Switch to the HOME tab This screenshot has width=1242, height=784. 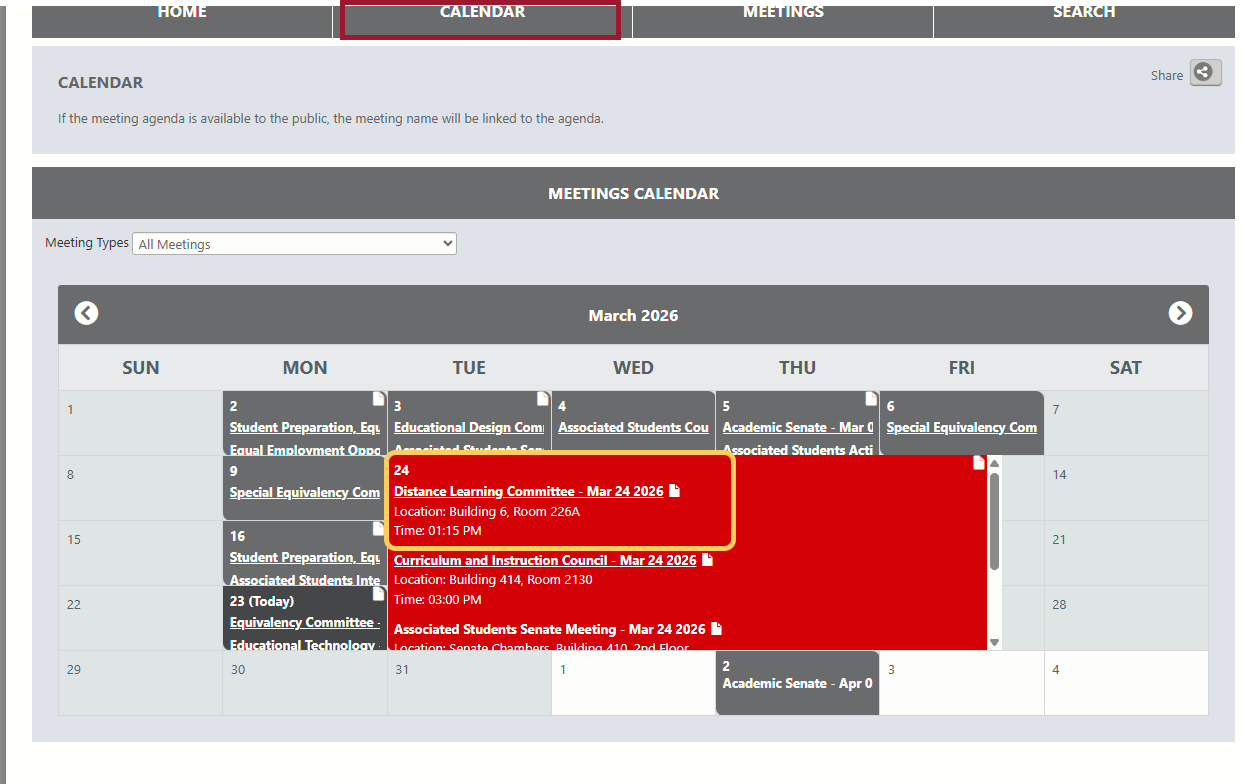(x=181, y=12)
